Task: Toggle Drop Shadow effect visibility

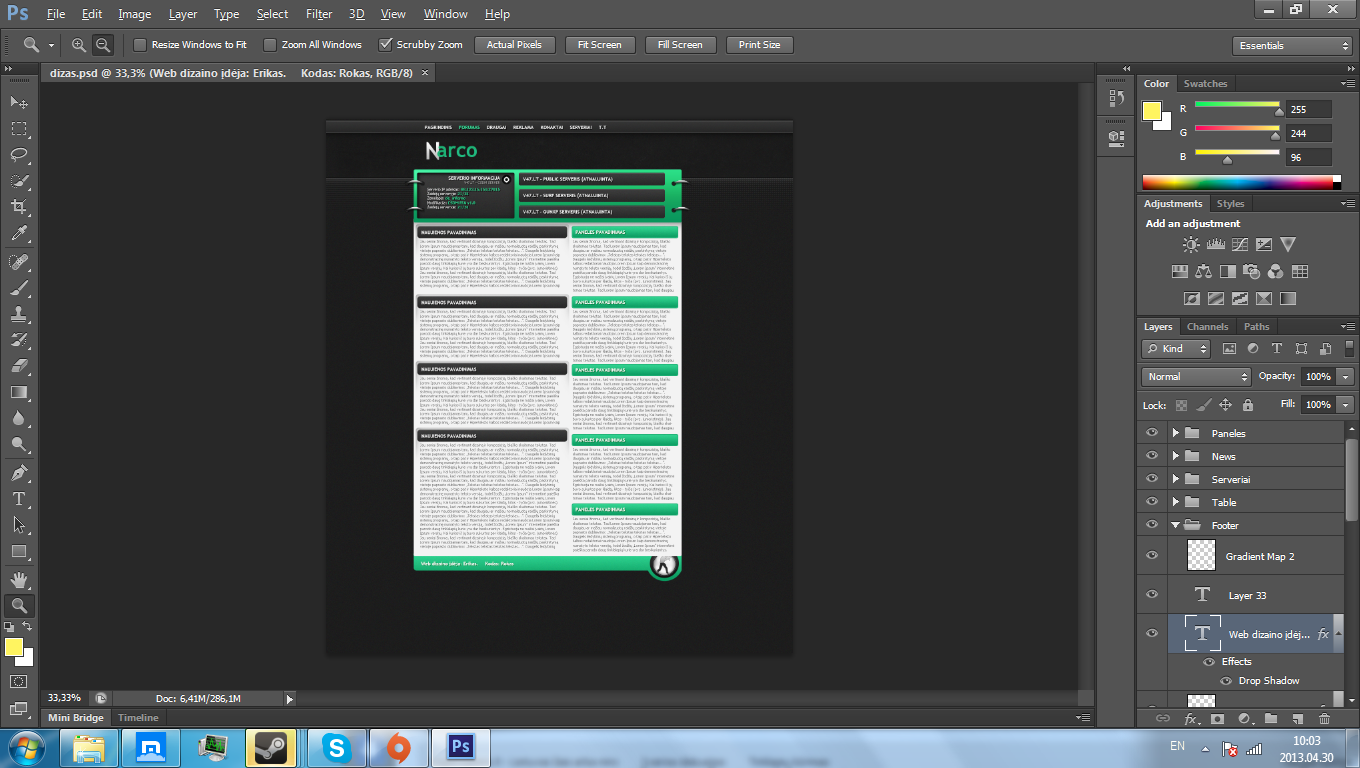Action: click(1228, 681)
